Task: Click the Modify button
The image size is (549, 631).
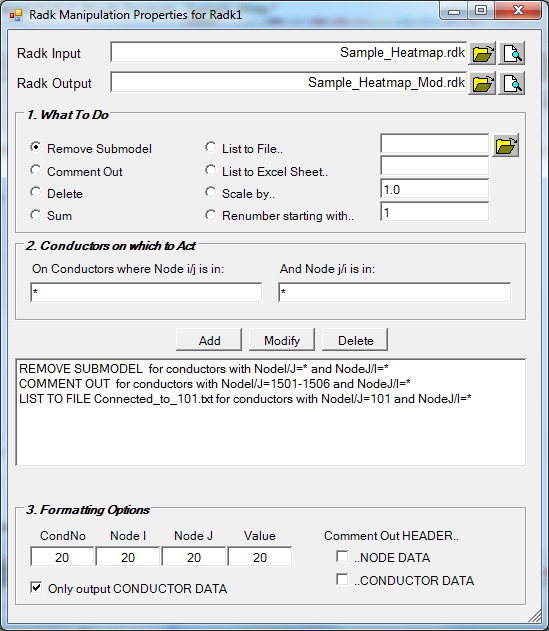Action: pos(282,340)
